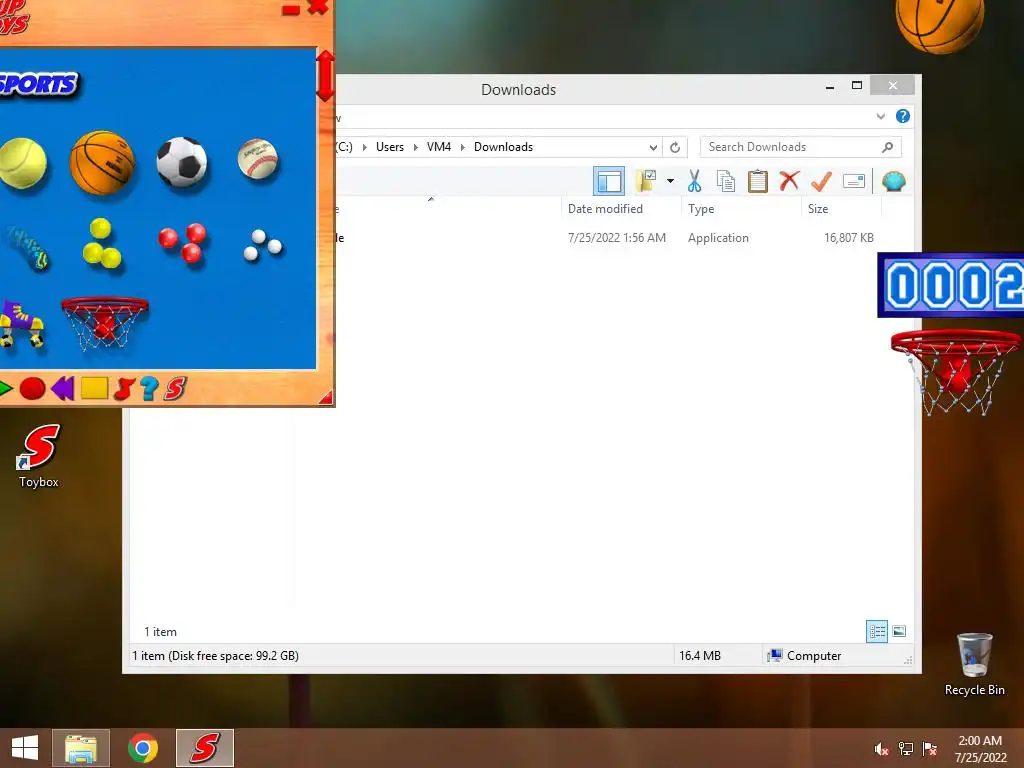This screenshot has height=768, width=1024.
Task: Expand the ribbon chevron in Downloads window
Action: [x=880, y=116]
